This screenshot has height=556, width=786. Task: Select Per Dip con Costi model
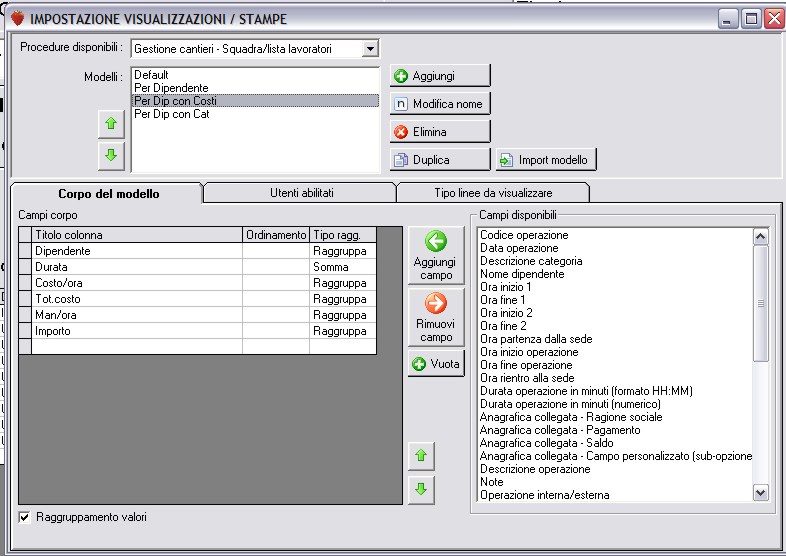point(255,101)
